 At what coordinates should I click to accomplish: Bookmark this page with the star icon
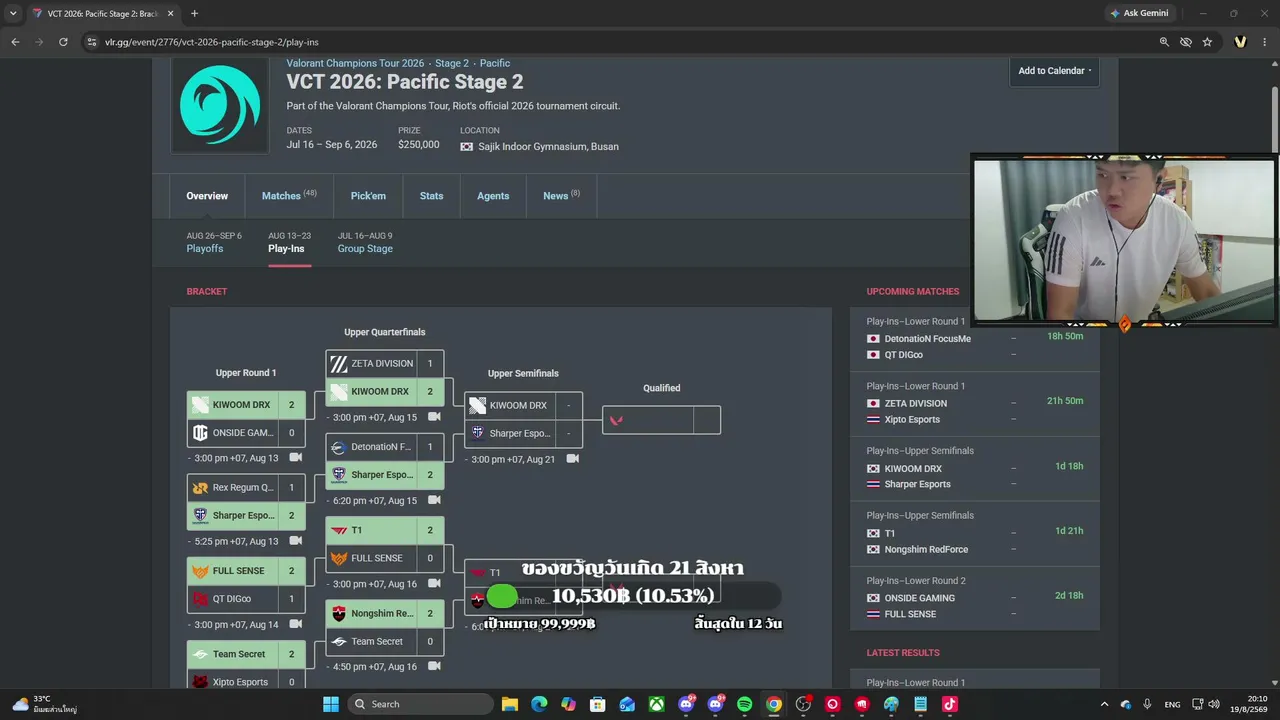tap(1207, 42)
